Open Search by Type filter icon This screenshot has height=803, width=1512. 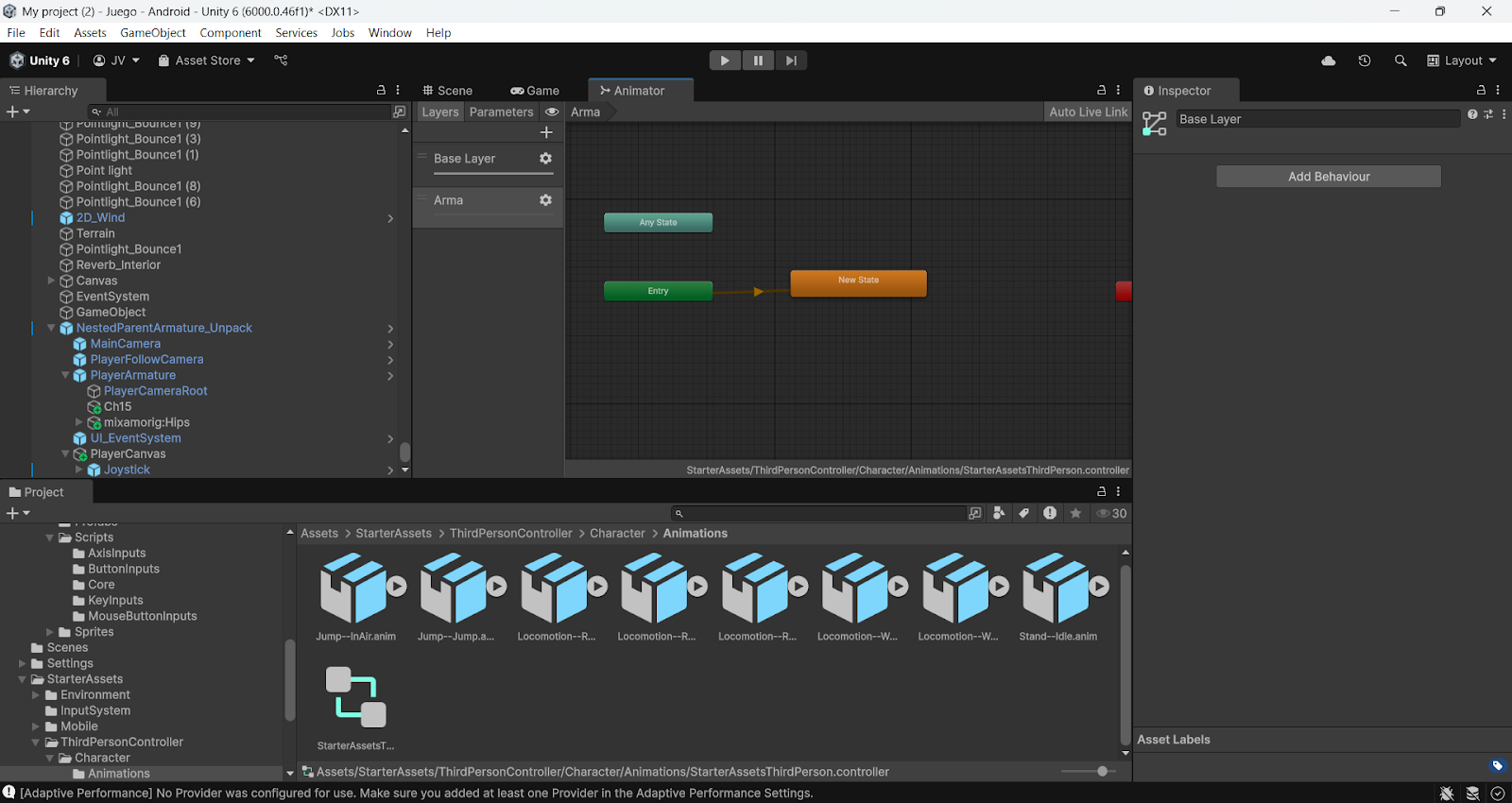[999, 514]
